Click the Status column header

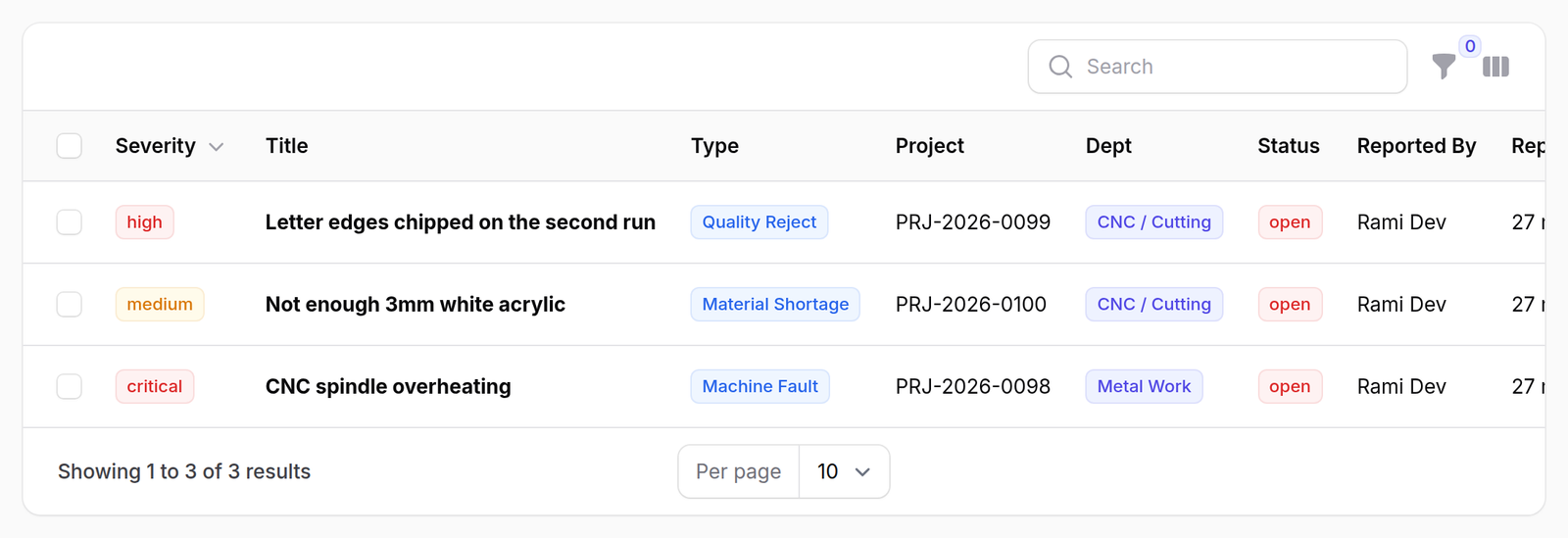pos(1289,146)
